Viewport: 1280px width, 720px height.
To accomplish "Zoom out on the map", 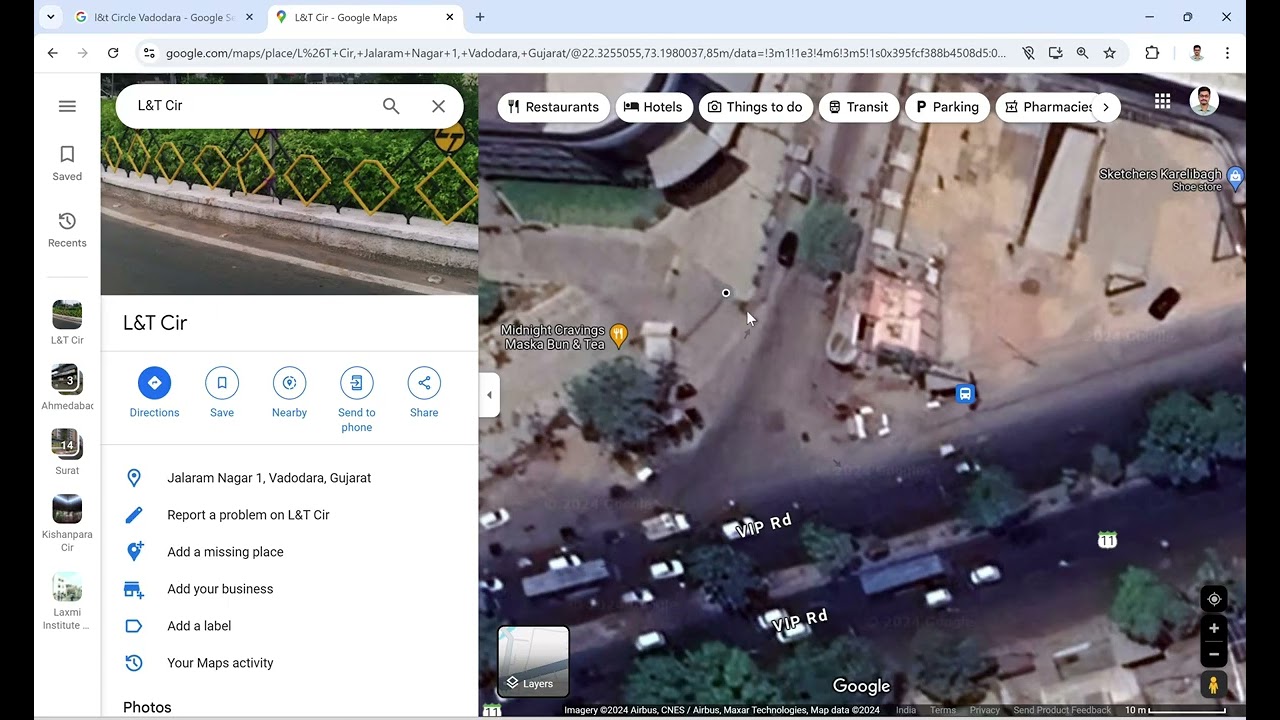I will point(1214,654).
